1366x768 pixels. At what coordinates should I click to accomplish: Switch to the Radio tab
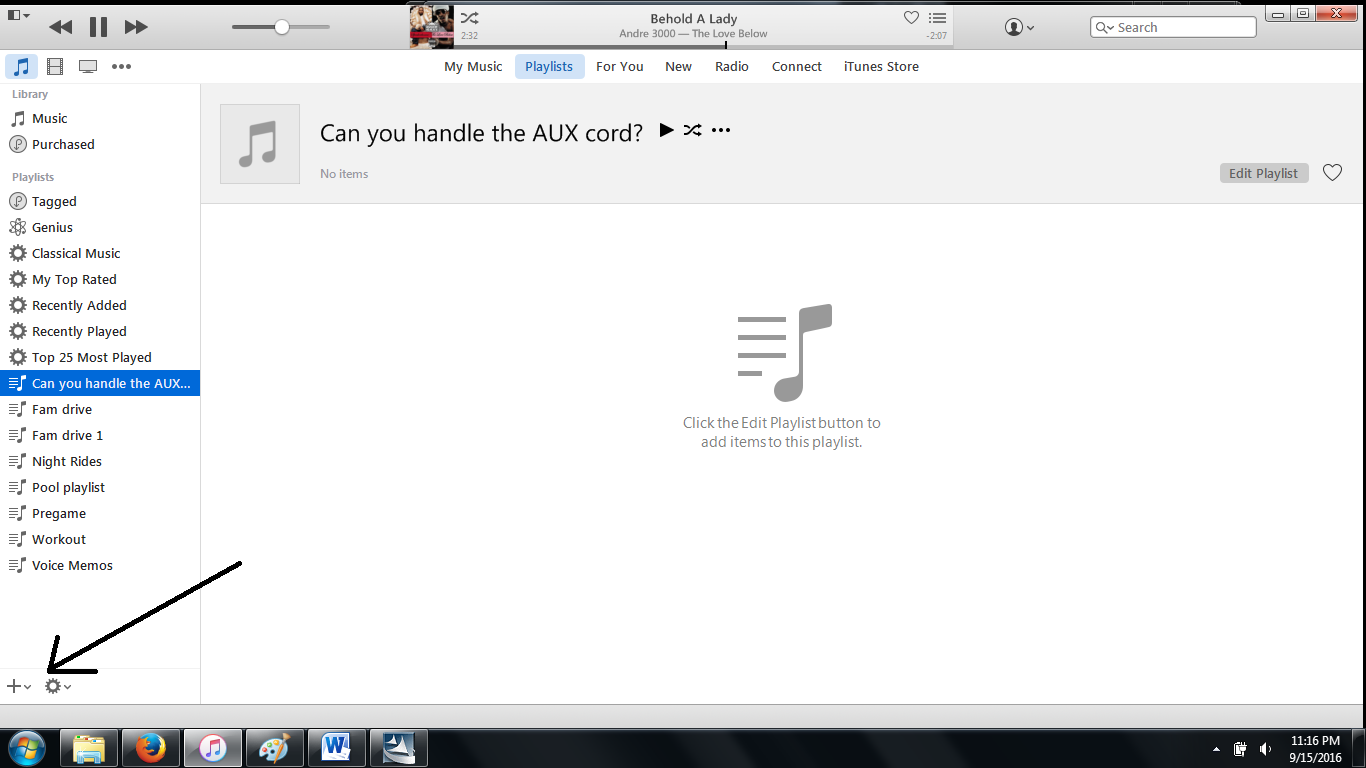732,67
